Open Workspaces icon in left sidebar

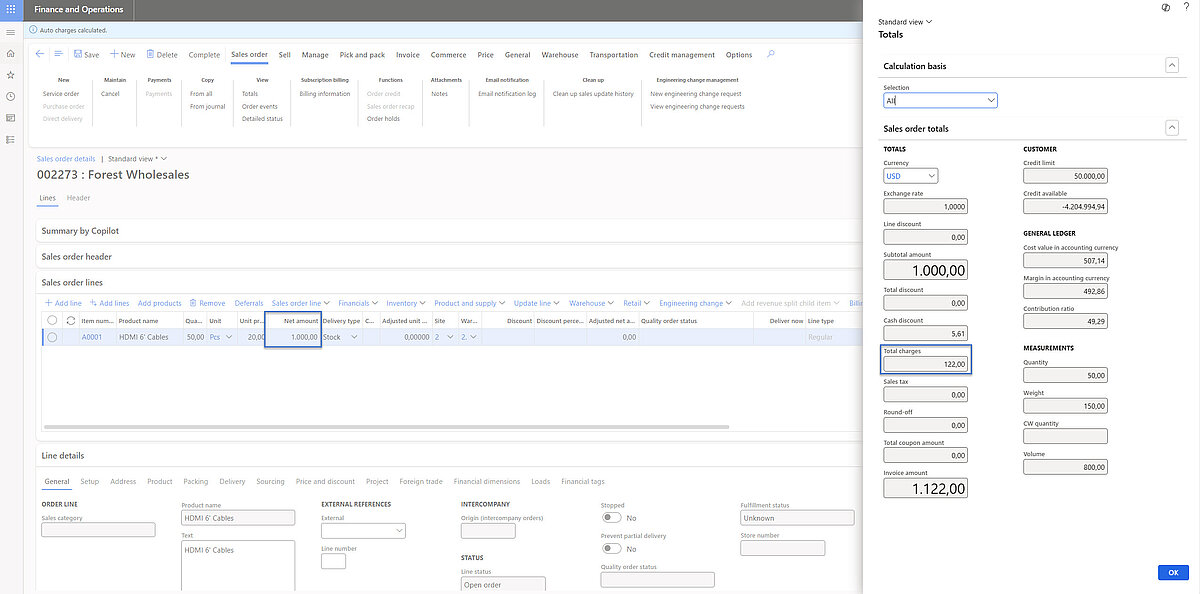(10, 118)
